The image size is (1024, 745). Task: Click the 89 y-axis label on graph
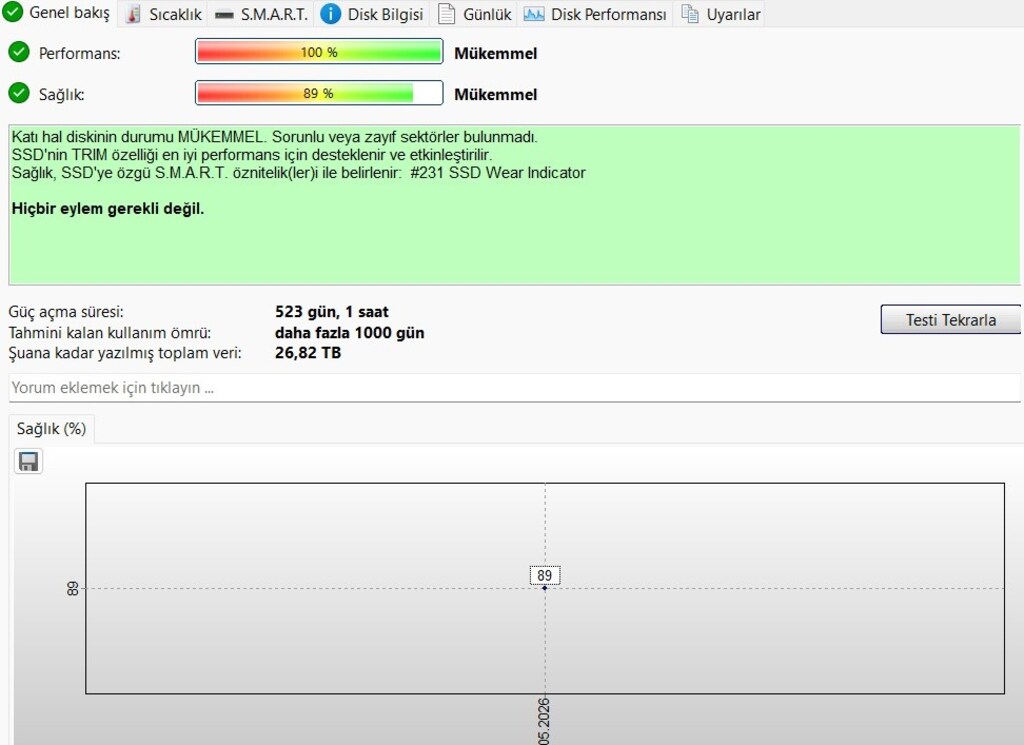coord(72,588)
